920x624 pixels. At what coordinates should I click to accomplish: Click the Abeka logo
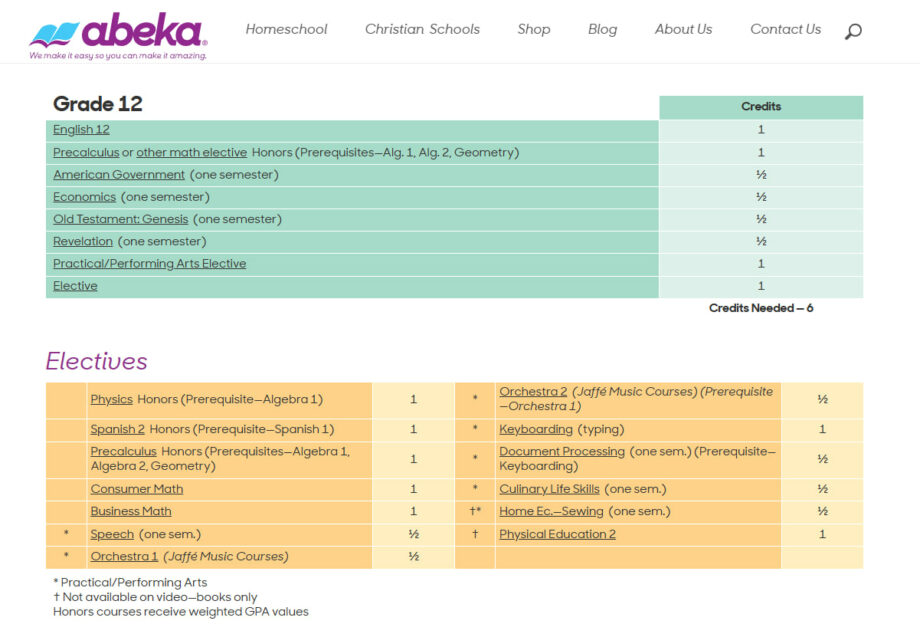point(118,36)
